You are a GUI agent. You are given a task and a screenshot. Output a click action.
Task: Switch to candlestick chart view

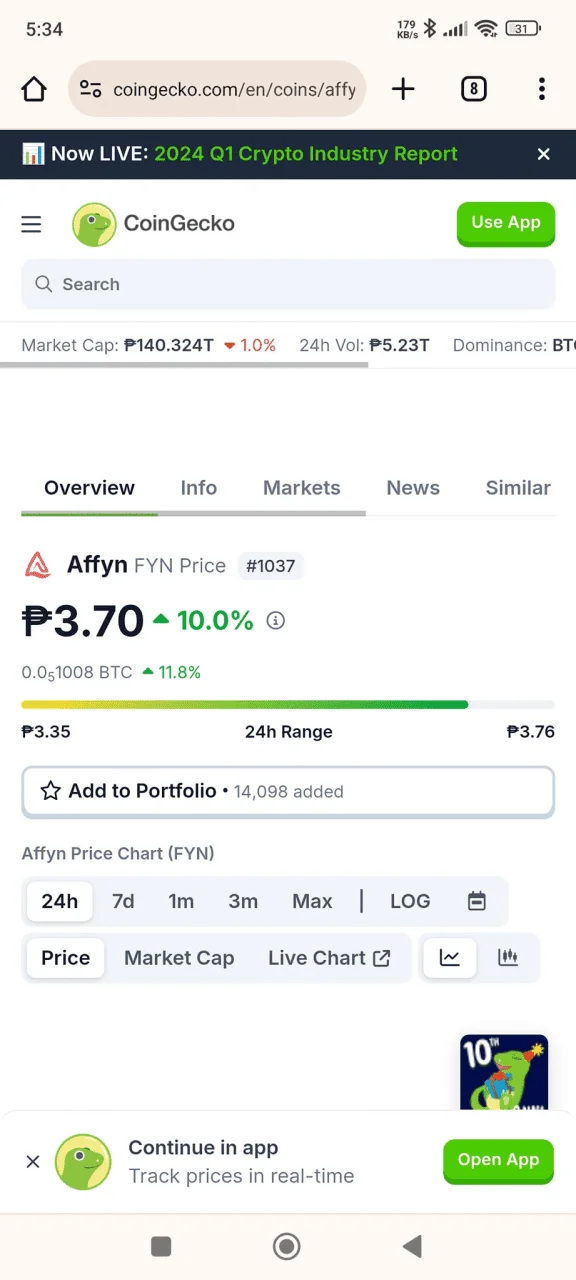[508, 958]
